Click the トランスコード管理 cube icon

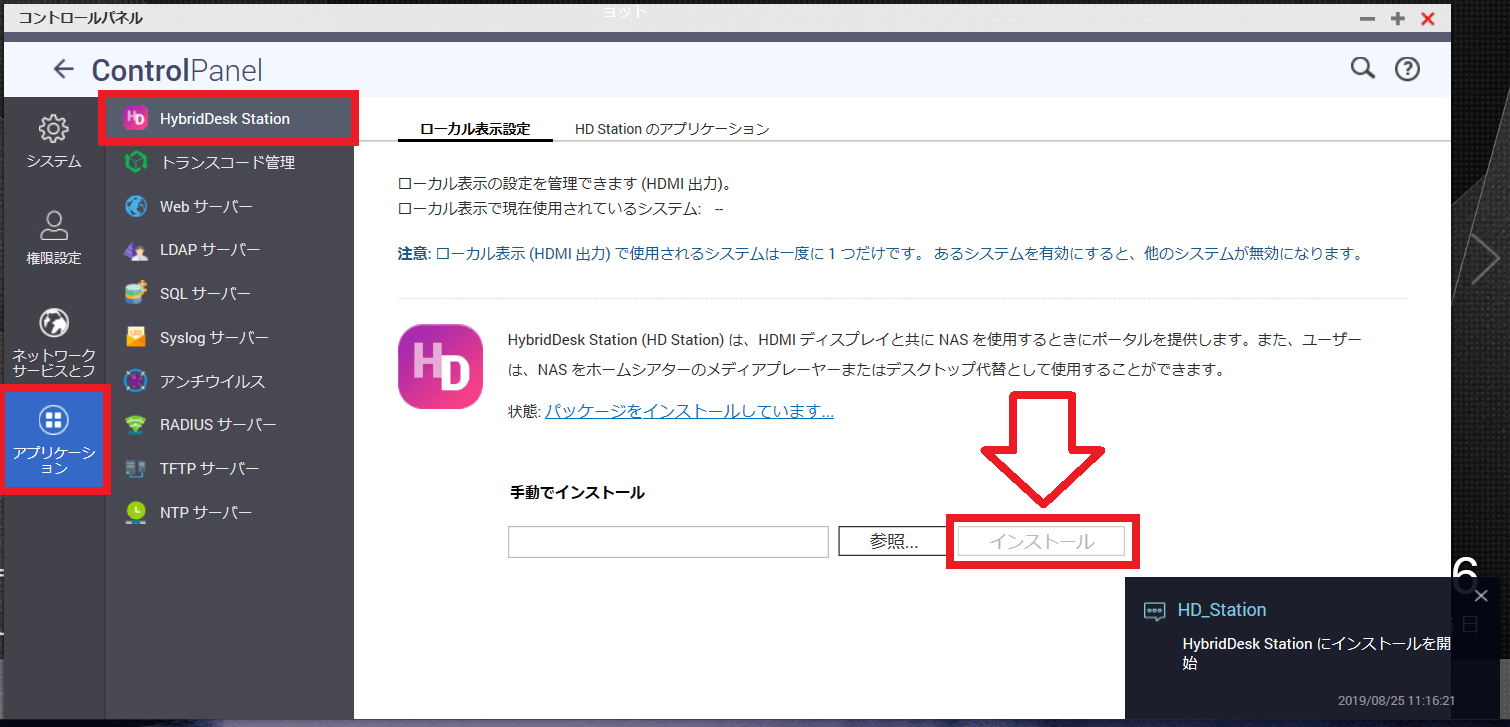[136, 162]
